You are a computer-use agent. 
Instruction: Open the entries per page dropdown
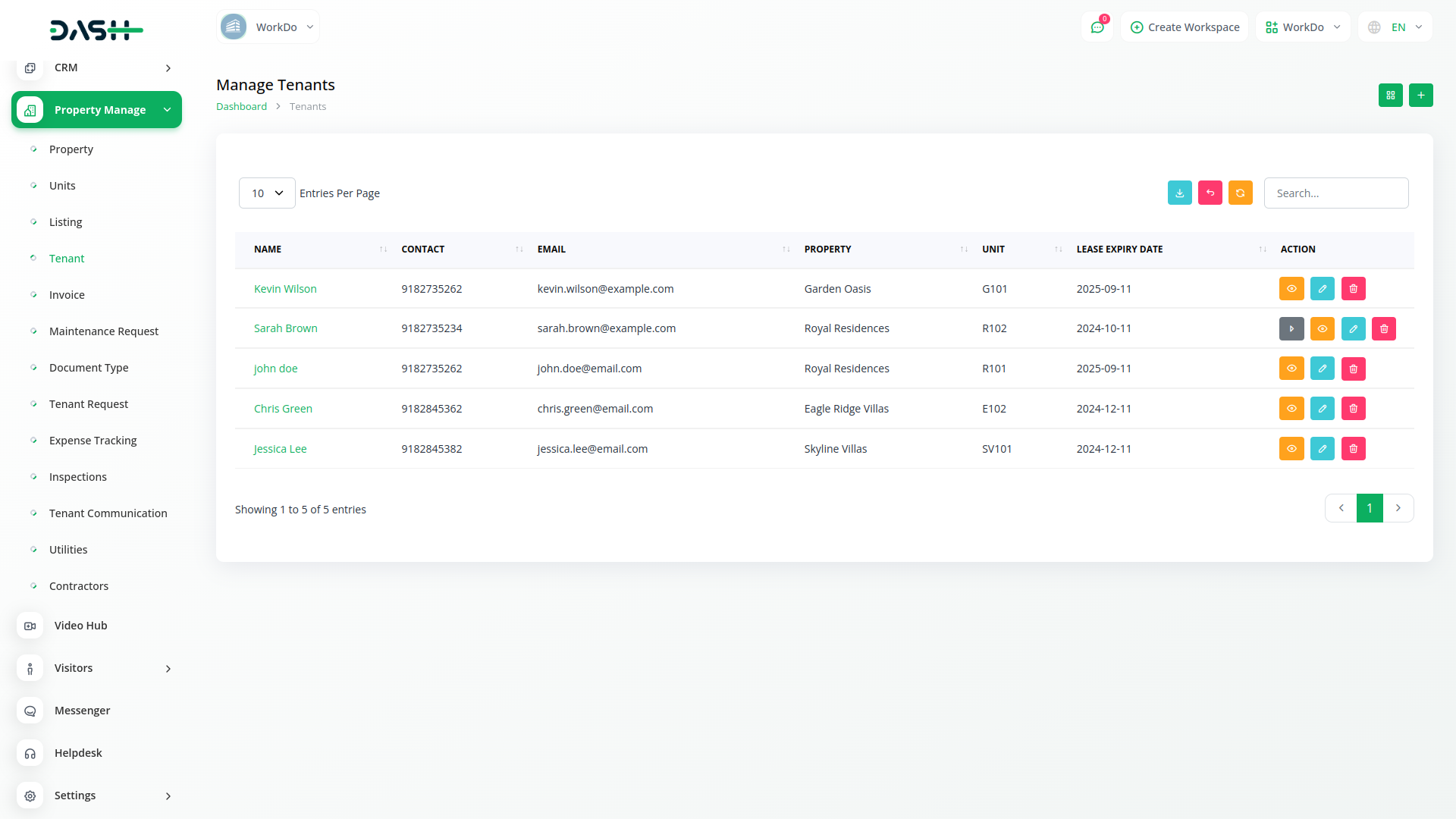click(x=267, y=193)
